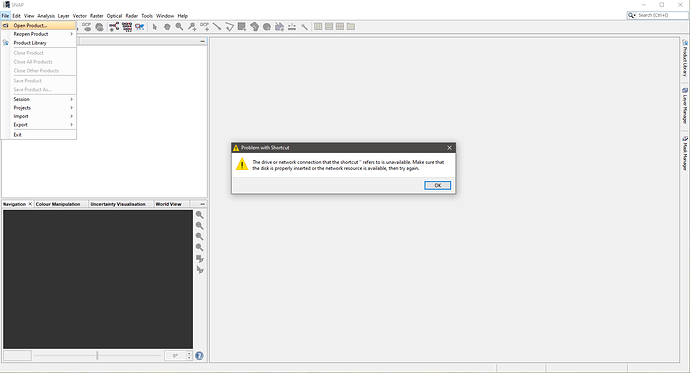Open Navigation panel help icon

point(199,356)
